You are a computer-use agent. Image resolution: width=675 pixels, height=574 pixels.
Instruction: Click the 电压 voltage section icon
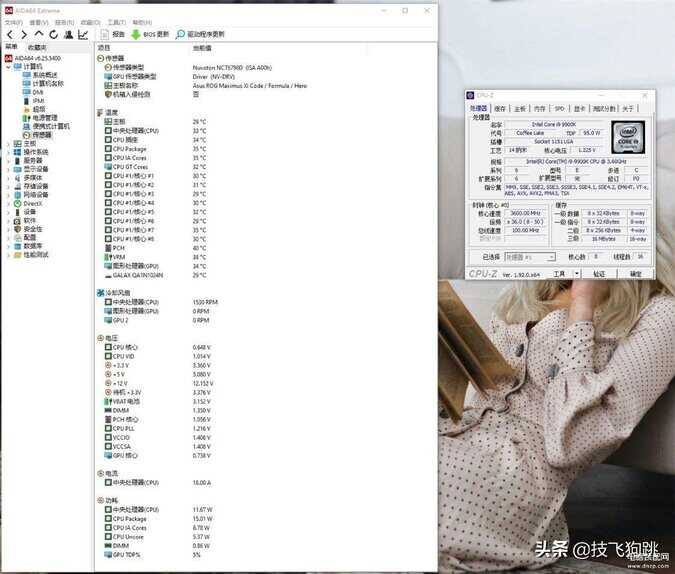(100, 338)
